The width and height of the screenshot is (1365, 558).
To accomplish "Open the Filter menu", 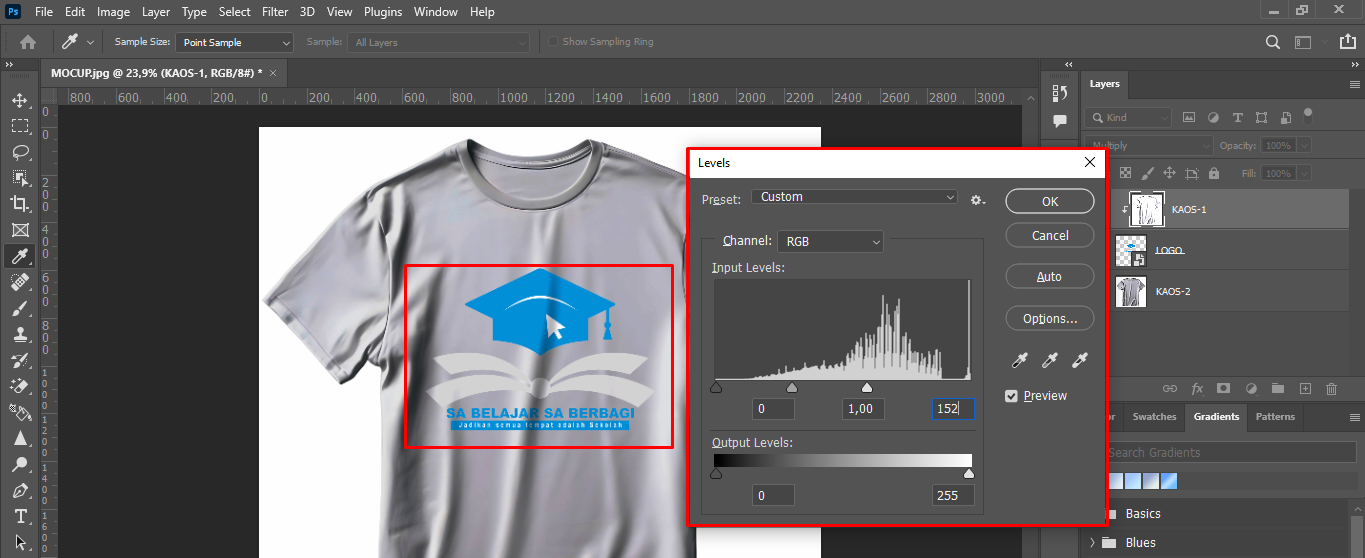I will pos(275,12).
